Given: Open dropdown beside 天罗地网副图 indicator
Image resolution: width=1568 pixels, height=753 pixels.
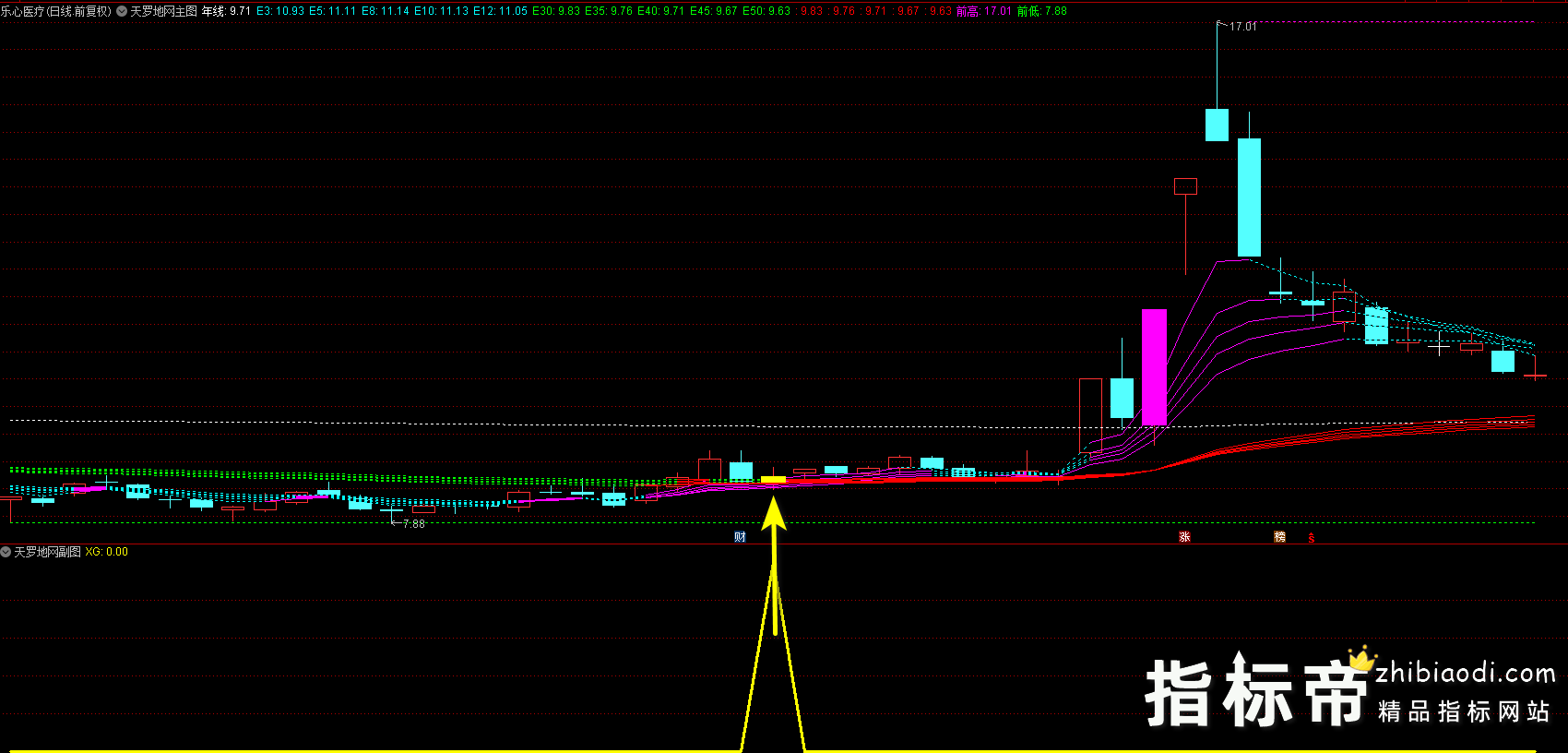Looking at the screenshot, I should tap(6, 552).
